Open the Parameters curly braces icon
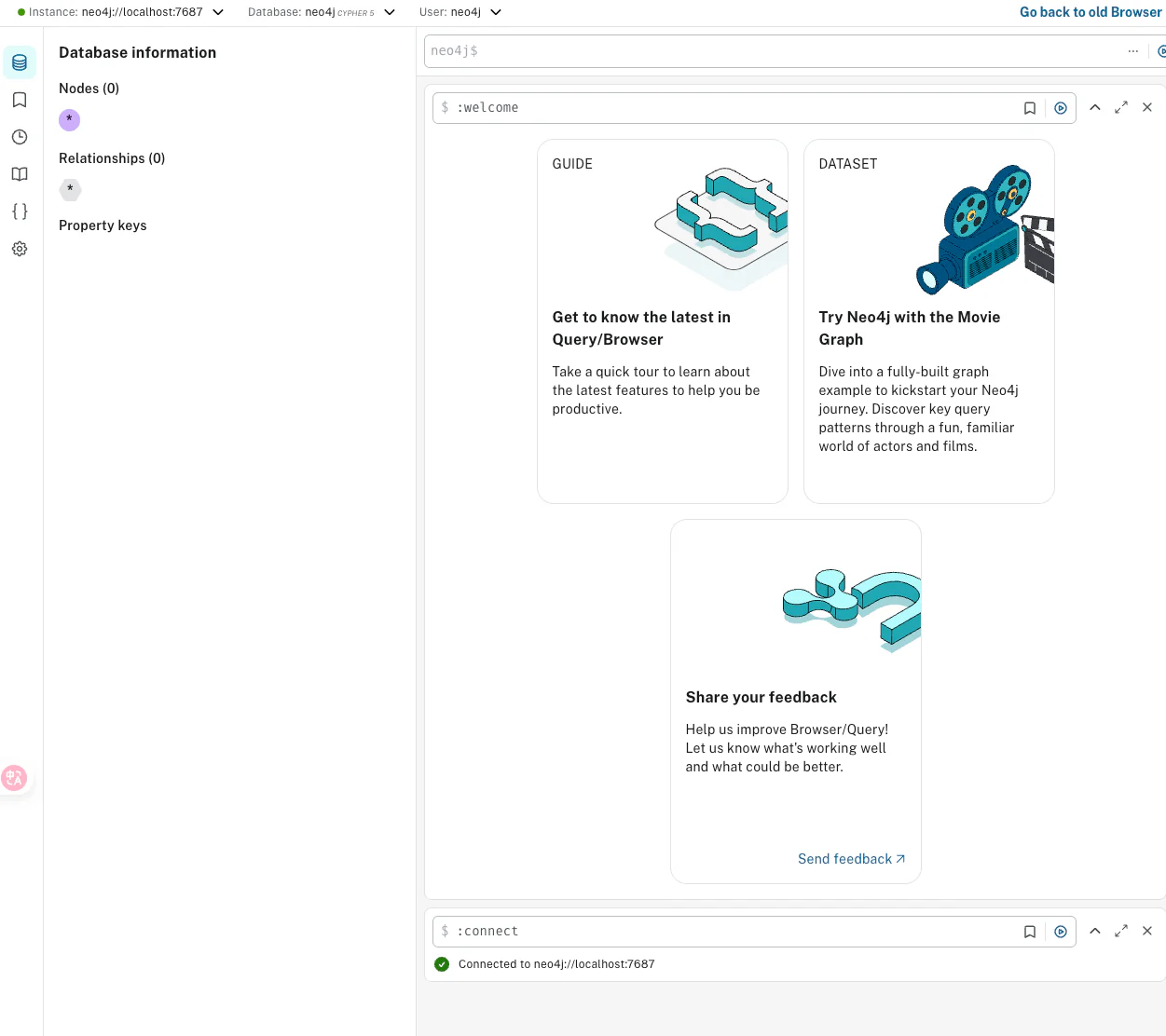 [x=20, y=211]
